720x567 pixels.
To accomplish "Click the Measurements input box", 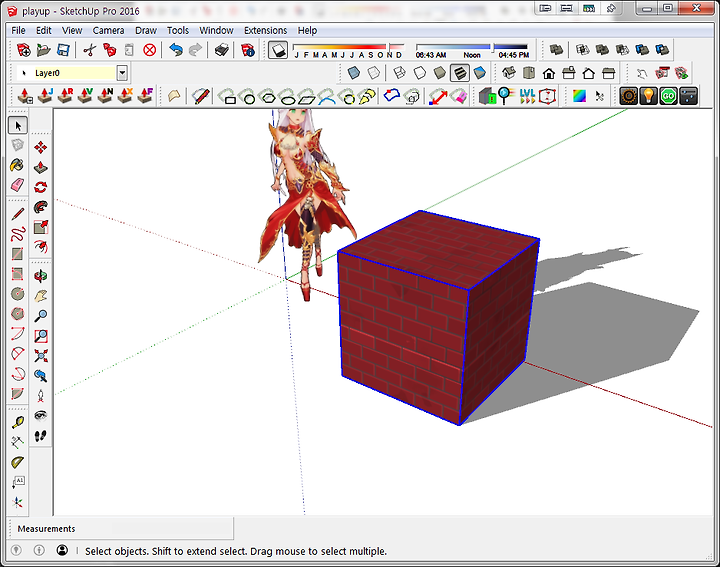I will pos(121,528).
